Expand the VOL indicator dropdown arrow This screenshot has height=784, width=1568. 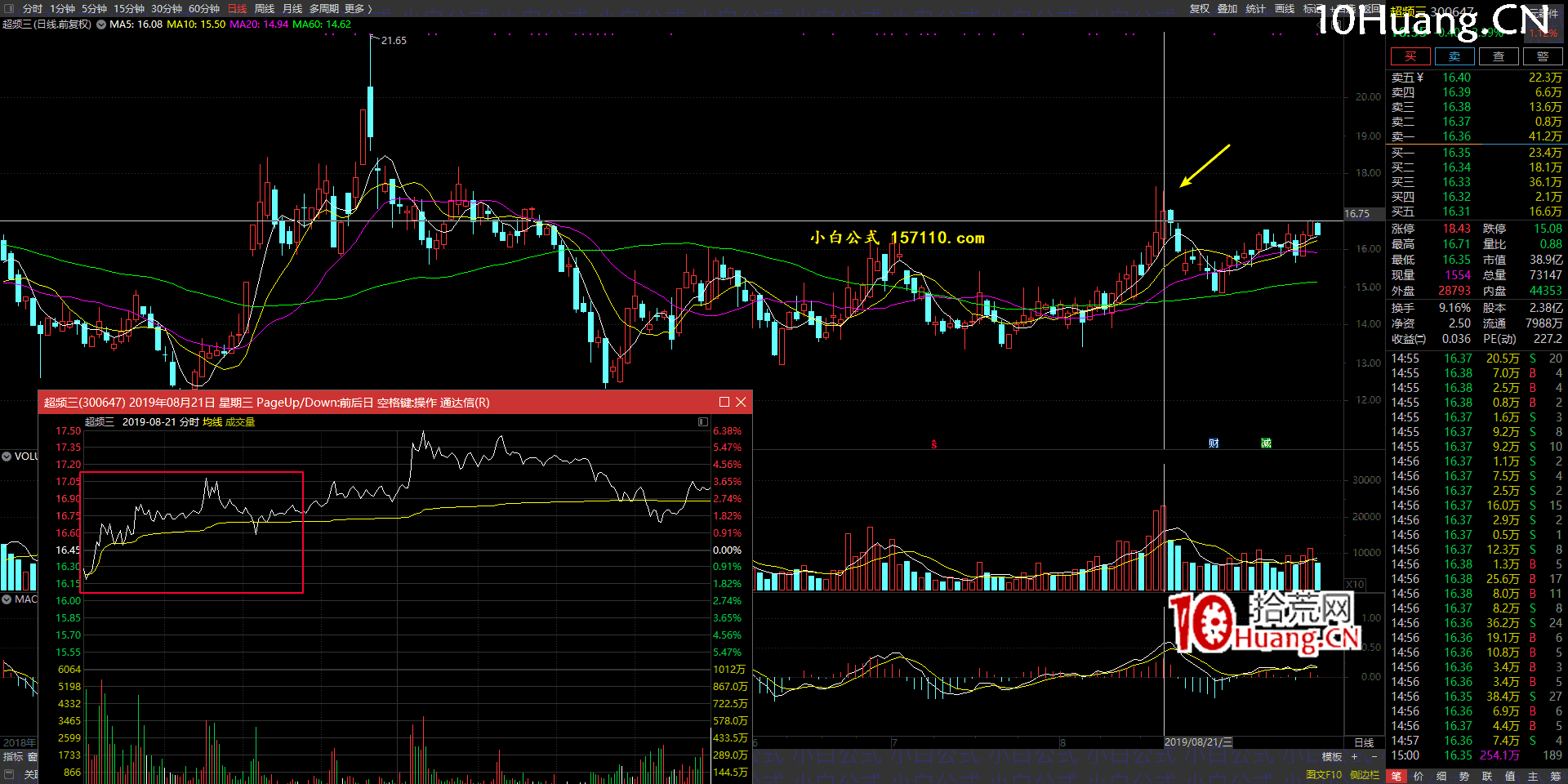pos(7,457)
